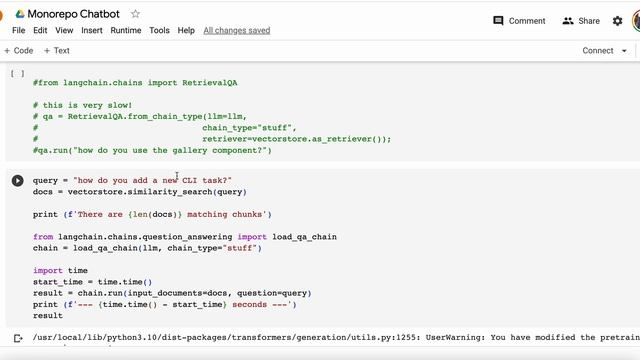The image size is (640, 360).
Task: Open the Help menu
Action: click(186, 30)
